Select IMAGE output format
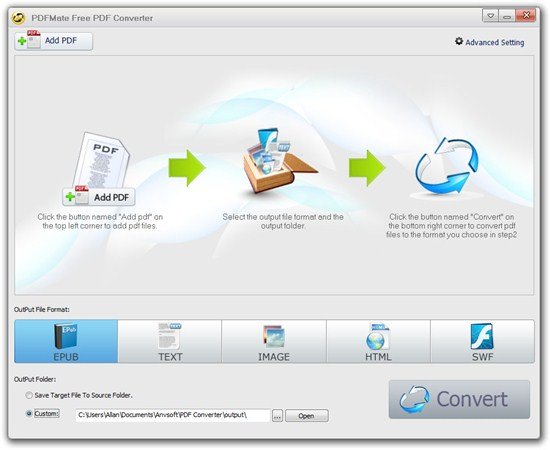Screen dimensions: 550x450 pyautogui.click(x=274, y=341)
